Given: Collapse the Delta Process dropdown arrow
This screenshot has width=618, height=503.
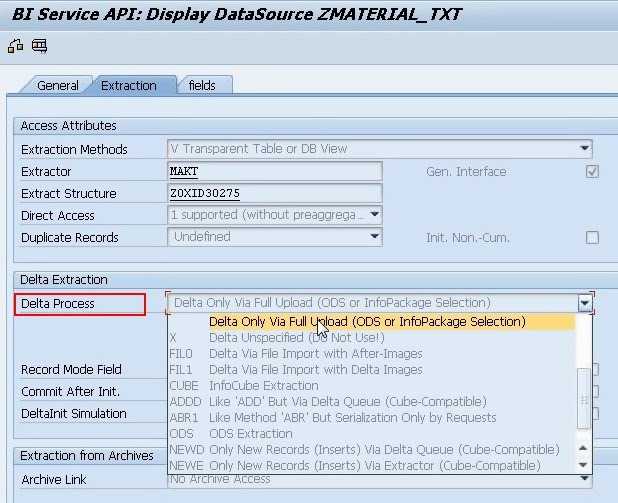Looking at the screenshot, I should [585, 303].
